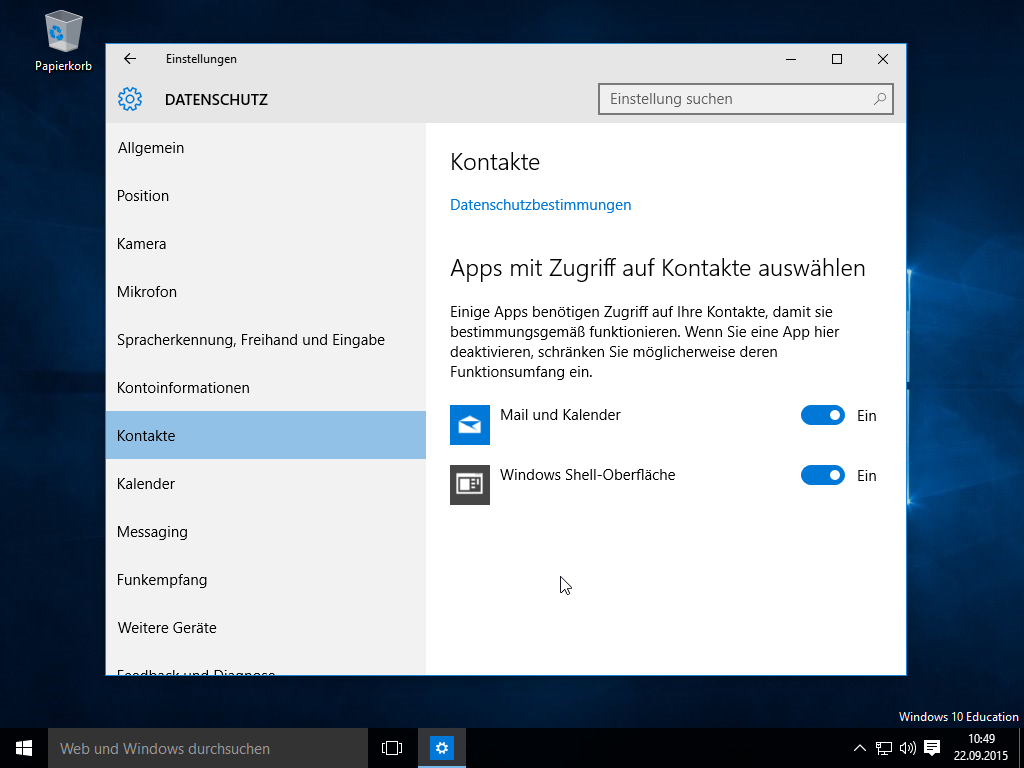Show hidden system tray icons
The height and width of the screenshot is (768, 1024).
point(860,748)
